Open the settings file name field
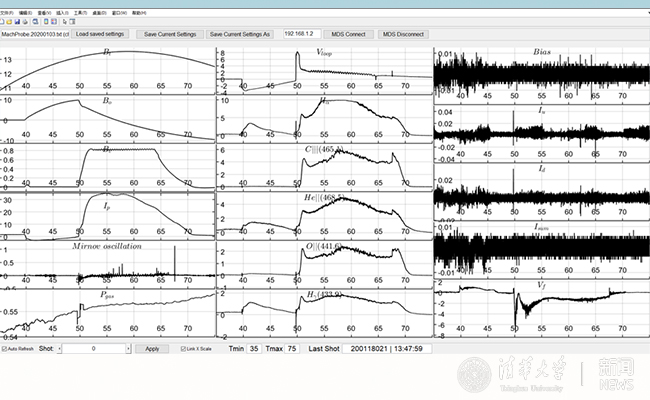The image size is (650, 400). click(34, 34)
